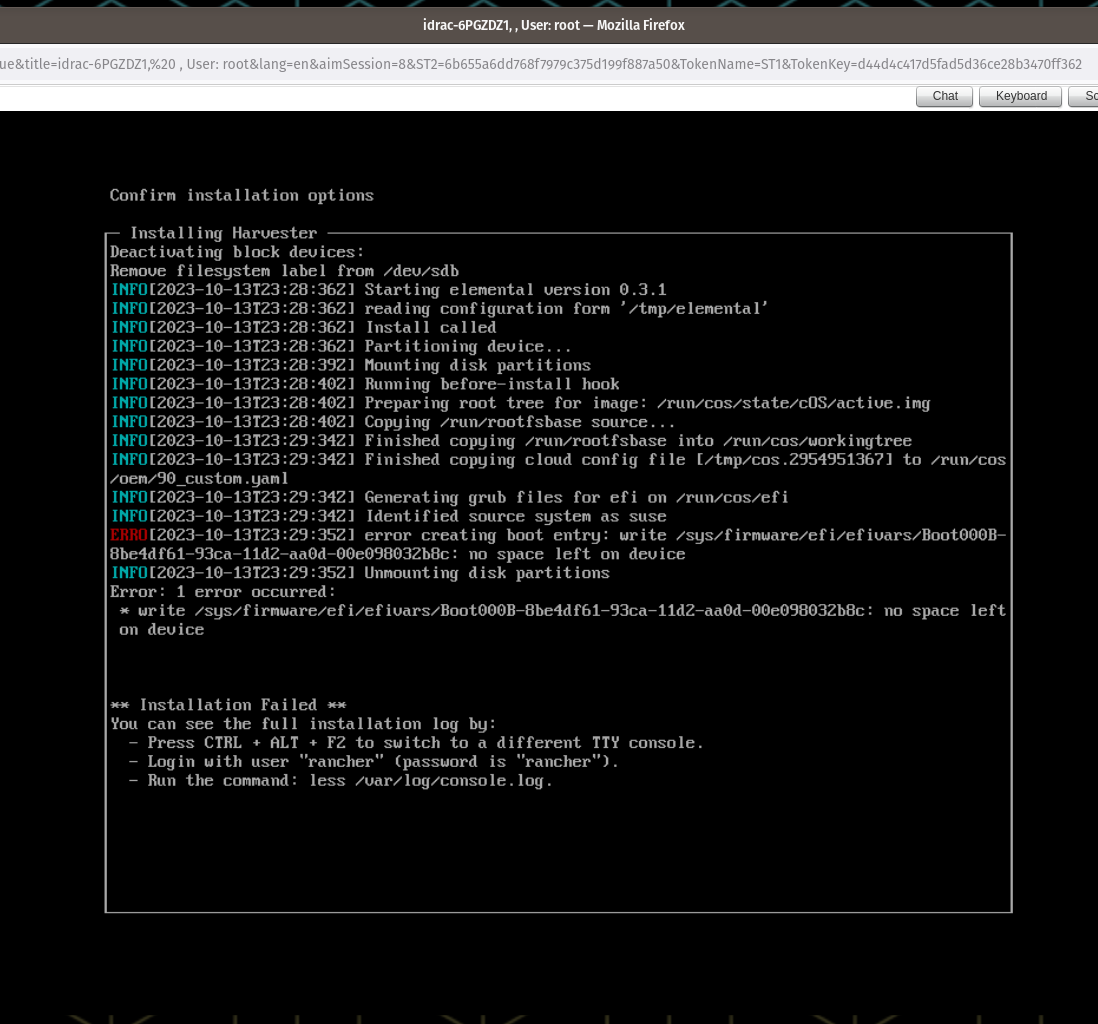
Task: Click the 'Generating grub files for efi' line
Action: click(450, 498)
